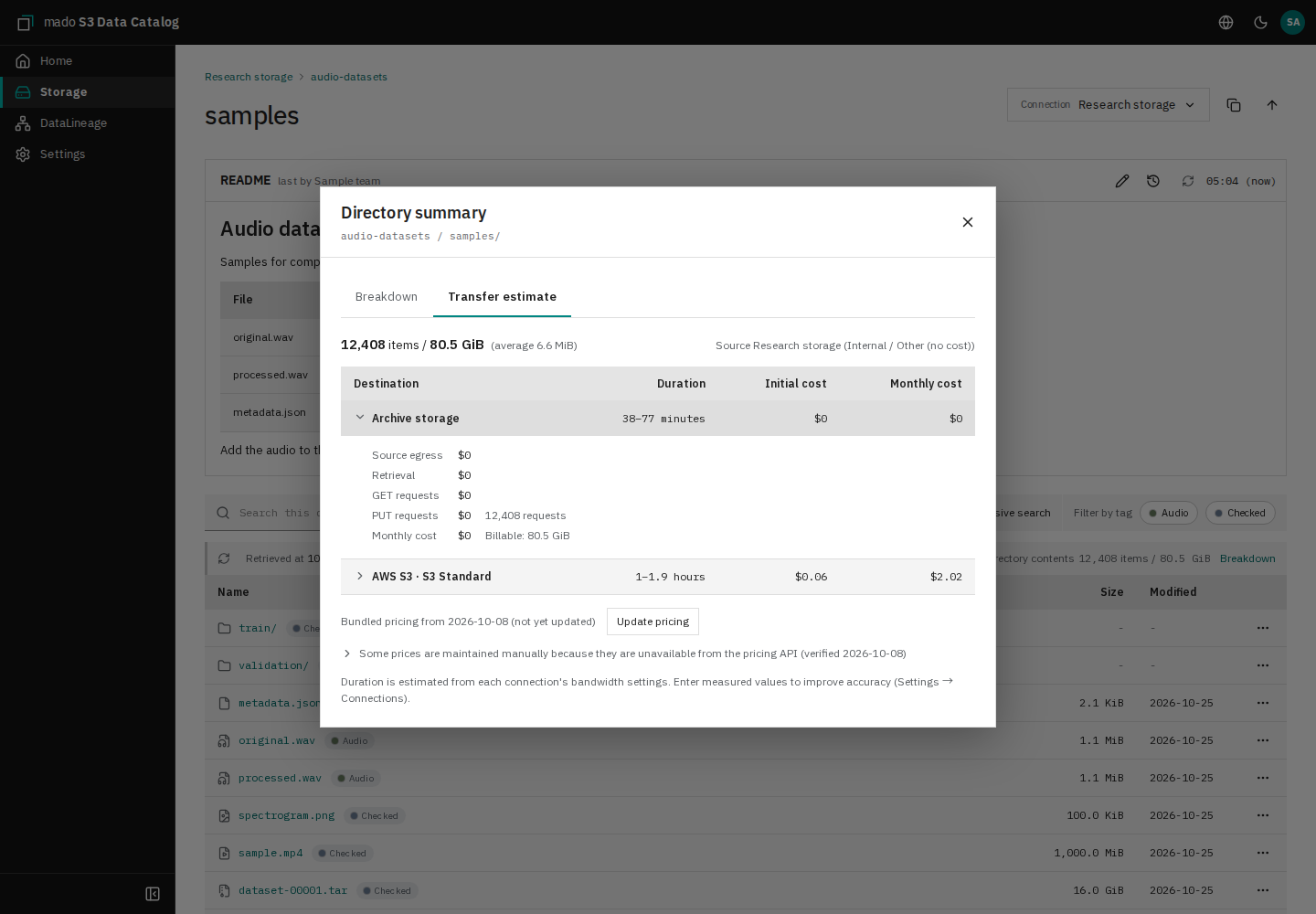
Task: Open row menu for spectrogram.png
Action: coord(1263,815)
